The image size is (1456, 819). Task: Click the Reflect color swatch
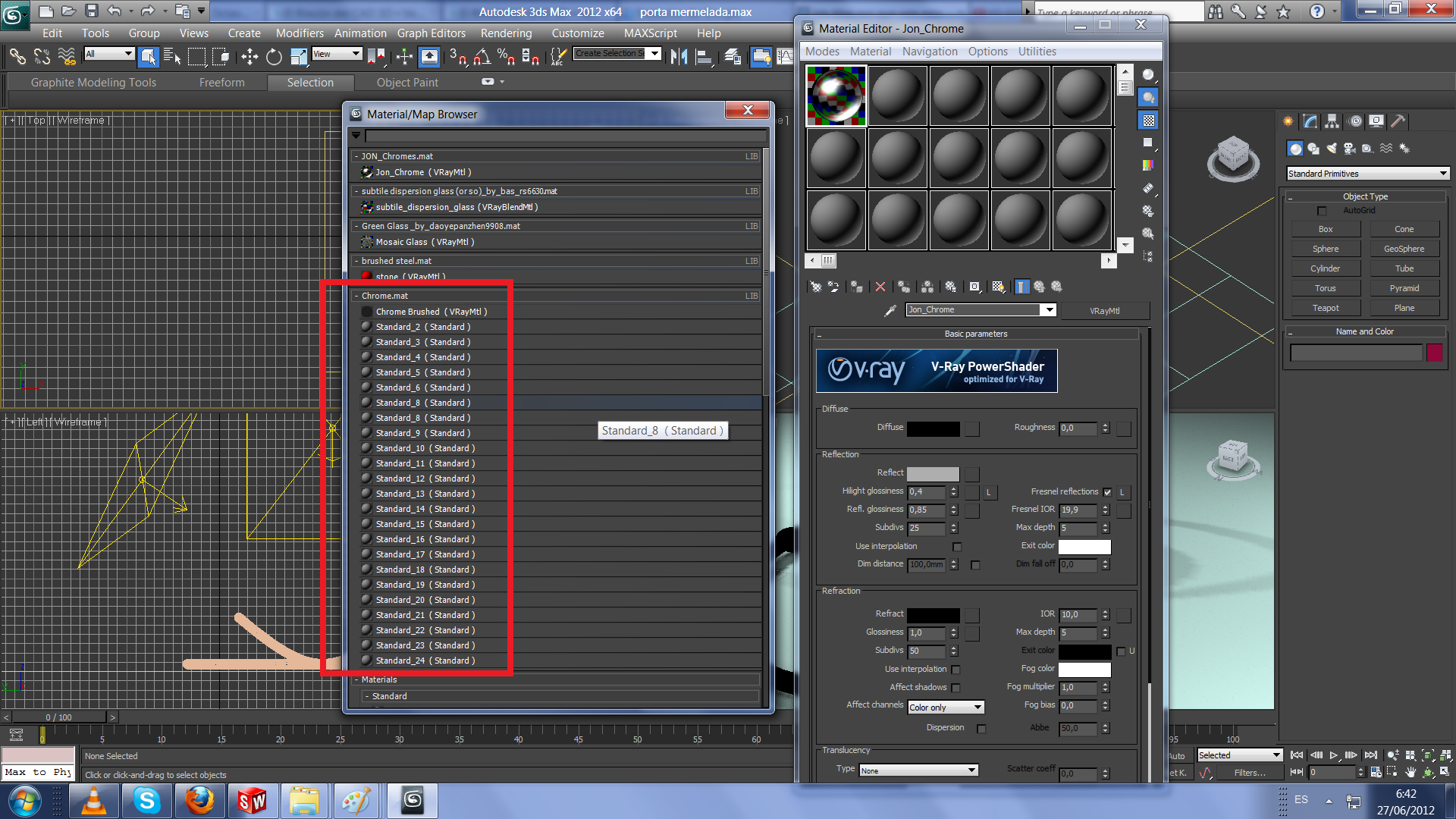point(933,474)
